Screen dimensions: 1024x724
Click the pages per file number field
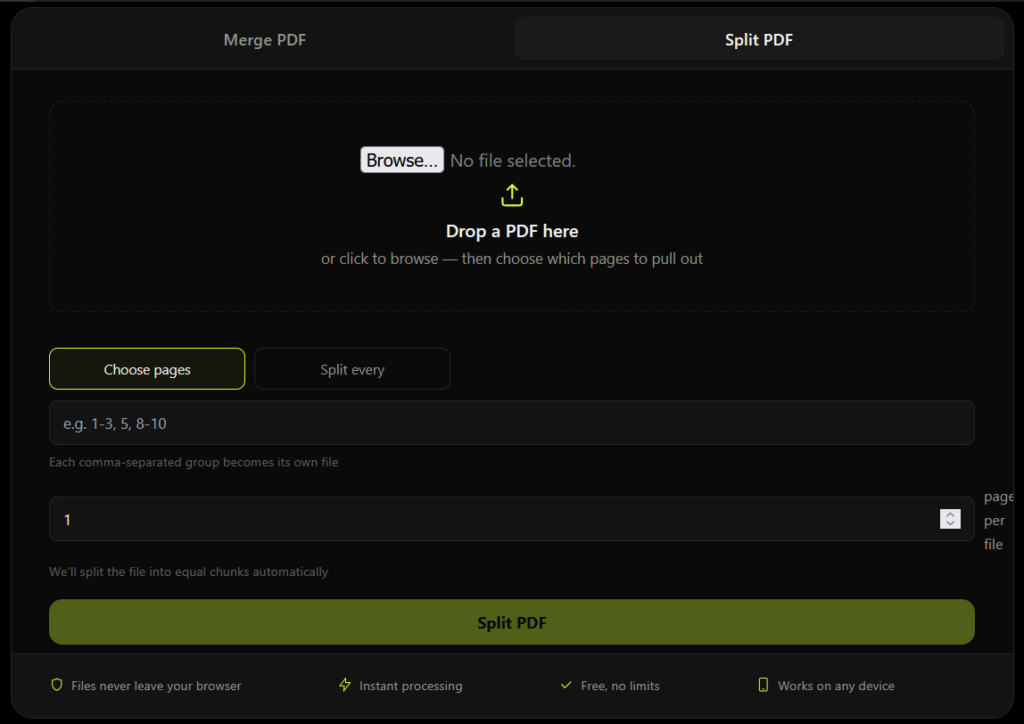click(512, 519)
